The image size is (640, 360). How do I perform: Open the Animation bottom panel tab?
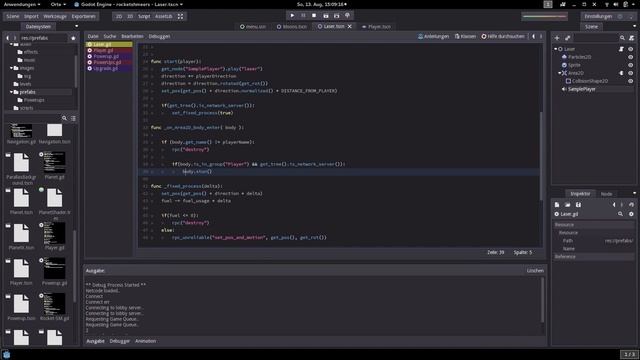click(145, 341)
